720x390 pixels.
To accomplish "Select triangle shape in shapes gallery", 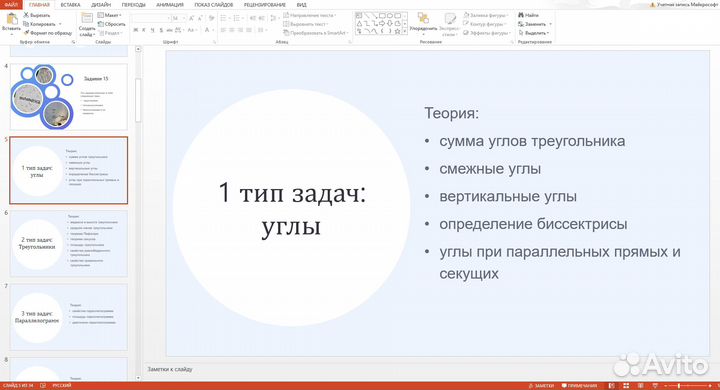I will click(x=359, y=23).
